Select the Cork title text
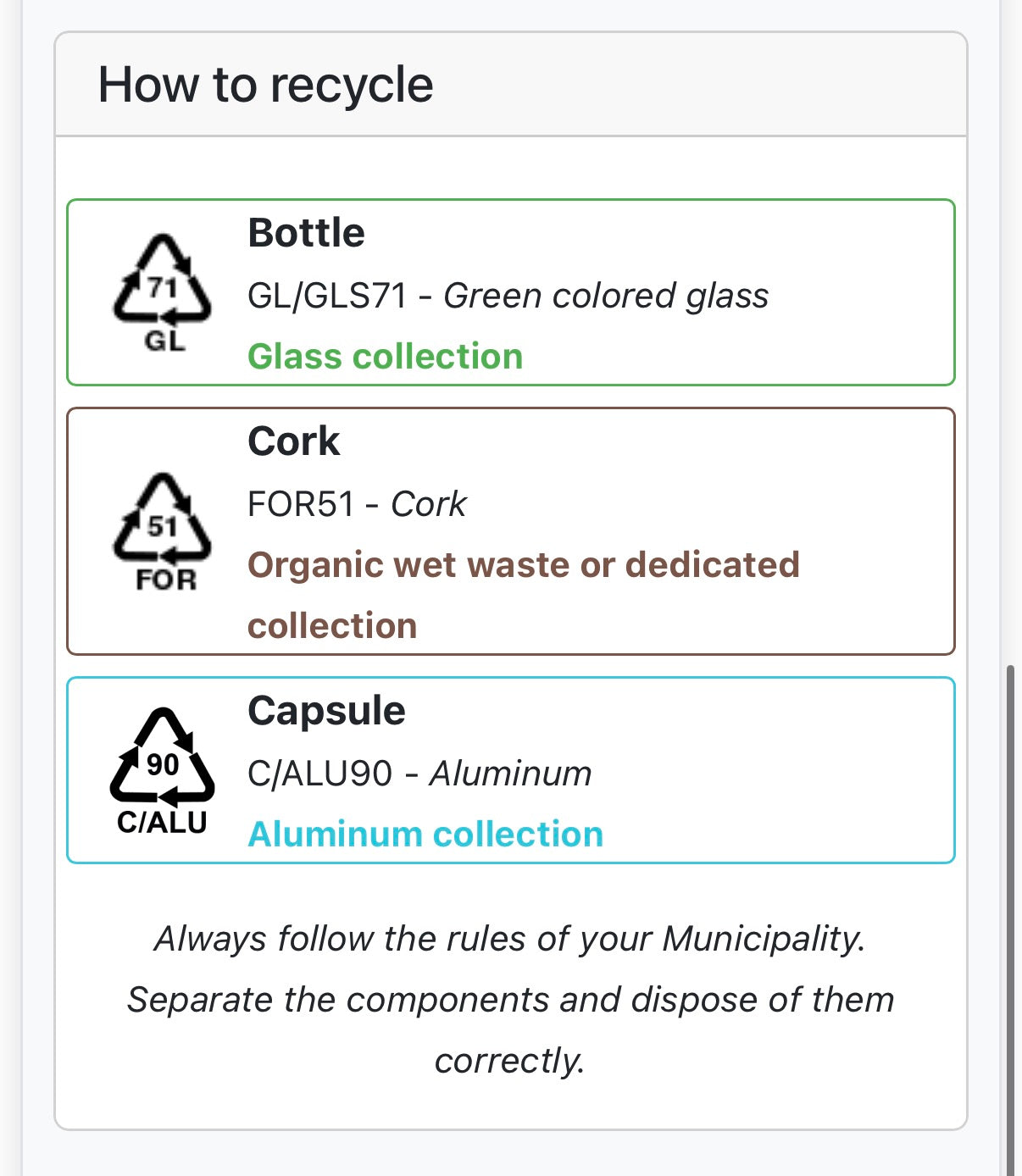This screenshot has height=1176, width=1022. pos(293,441)
